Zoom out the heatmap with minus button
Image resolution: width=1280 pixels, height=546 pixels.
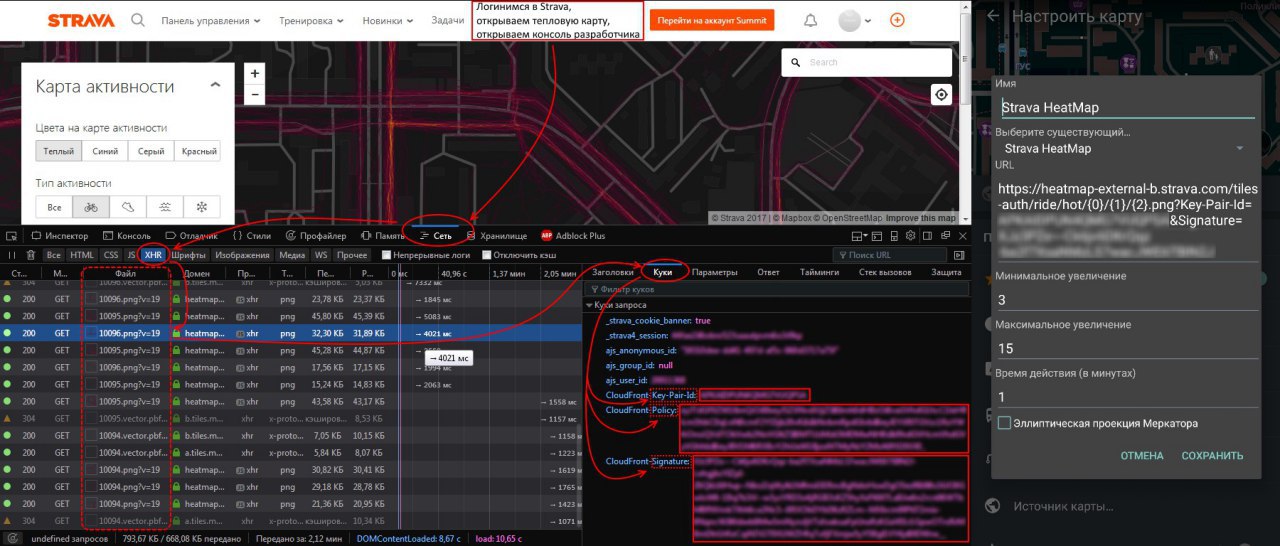point(254,95)
